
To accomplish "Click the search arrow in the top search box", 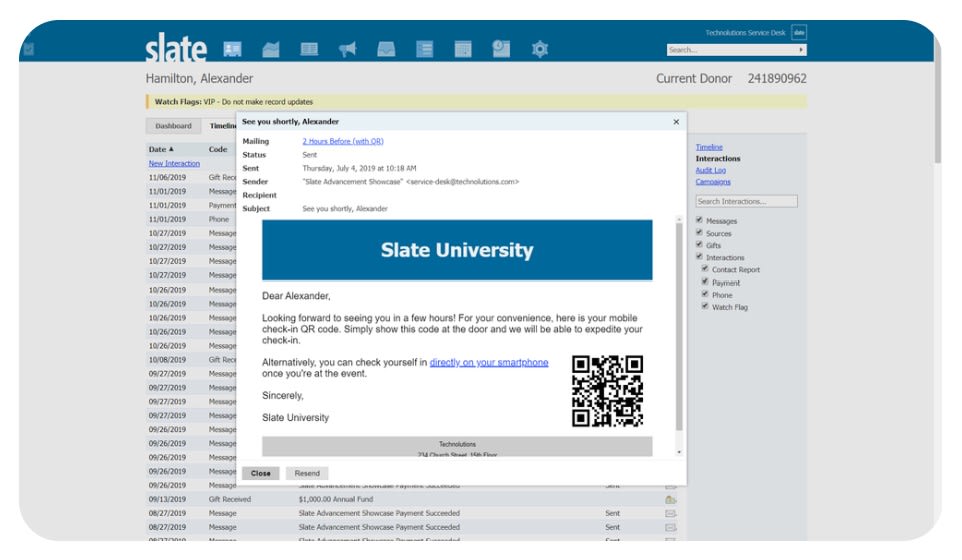I will coord(801,50).
